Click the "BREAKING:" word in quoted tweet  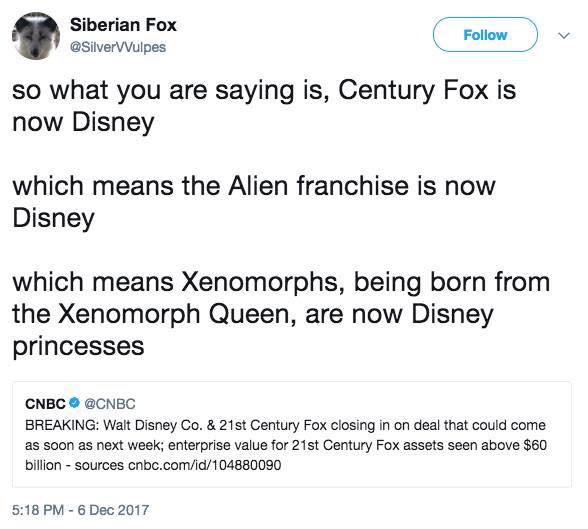coord(62,425)
